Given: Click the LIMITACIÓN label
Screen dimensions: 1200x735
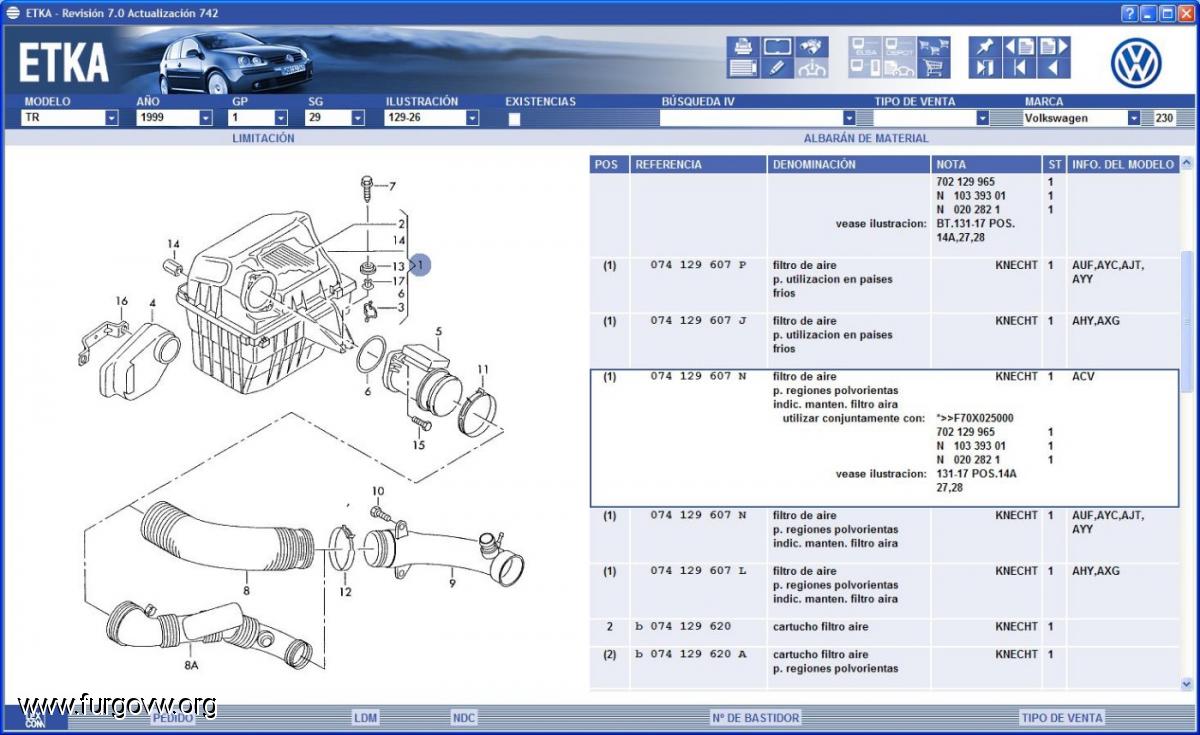Looking at the screenshot, I should coord(264,139).
